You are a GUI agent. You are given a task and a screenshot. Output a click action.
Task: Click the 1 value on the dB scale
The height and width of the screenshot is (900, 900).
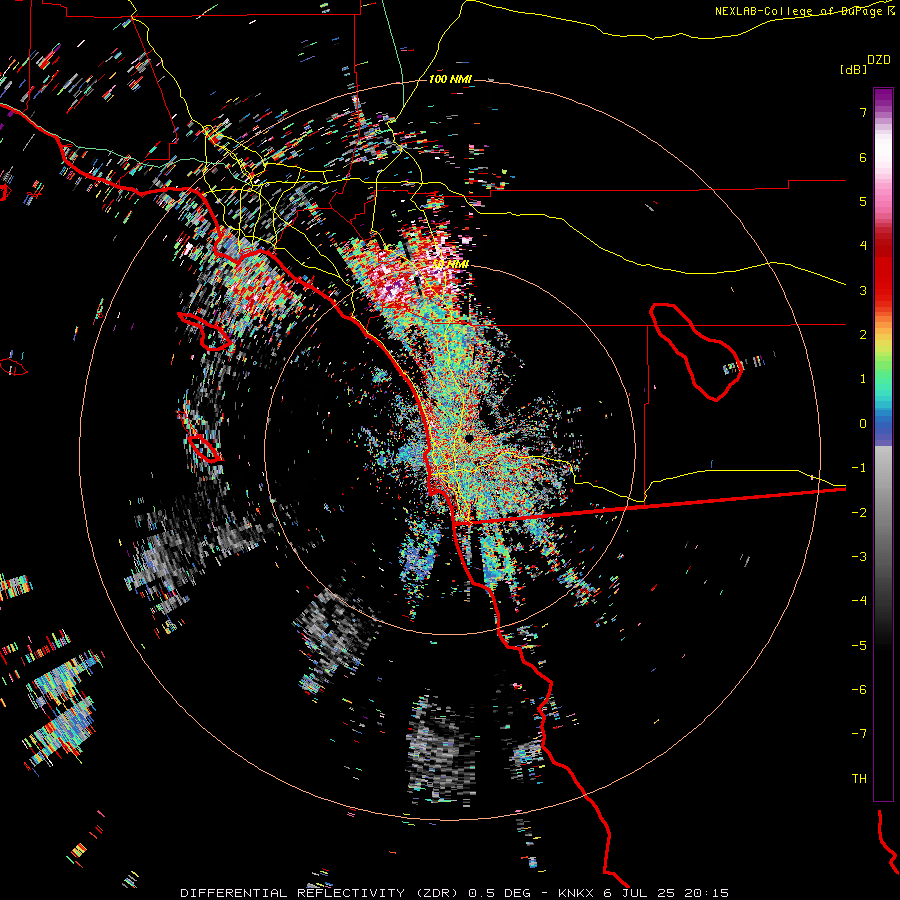(x=863, y=379)
